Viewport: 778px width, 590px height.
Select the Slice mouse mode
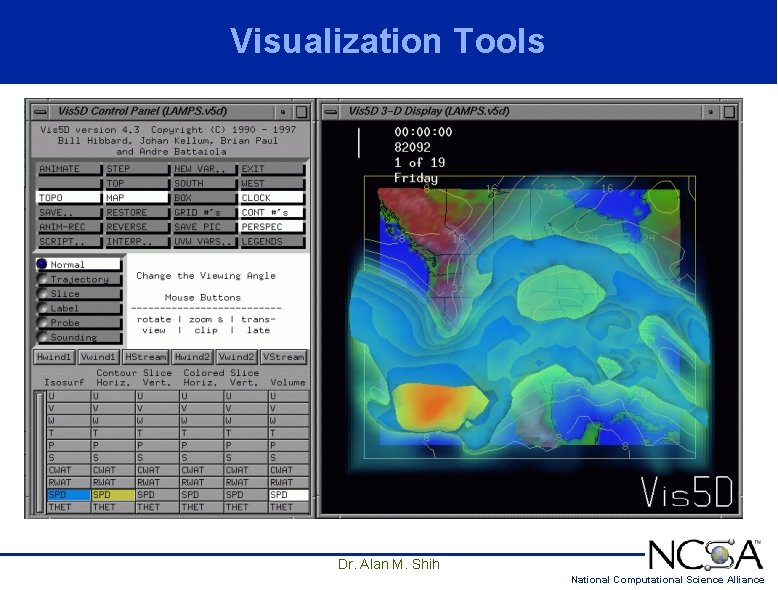pos(79,294)
